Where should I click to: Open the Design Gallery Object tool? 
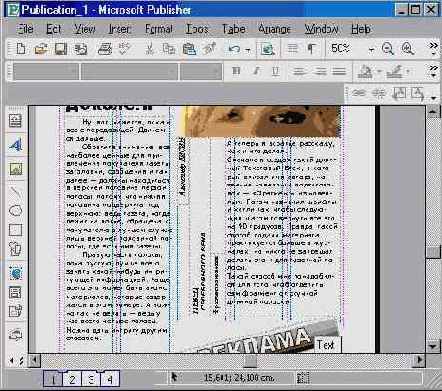[15, 334]
